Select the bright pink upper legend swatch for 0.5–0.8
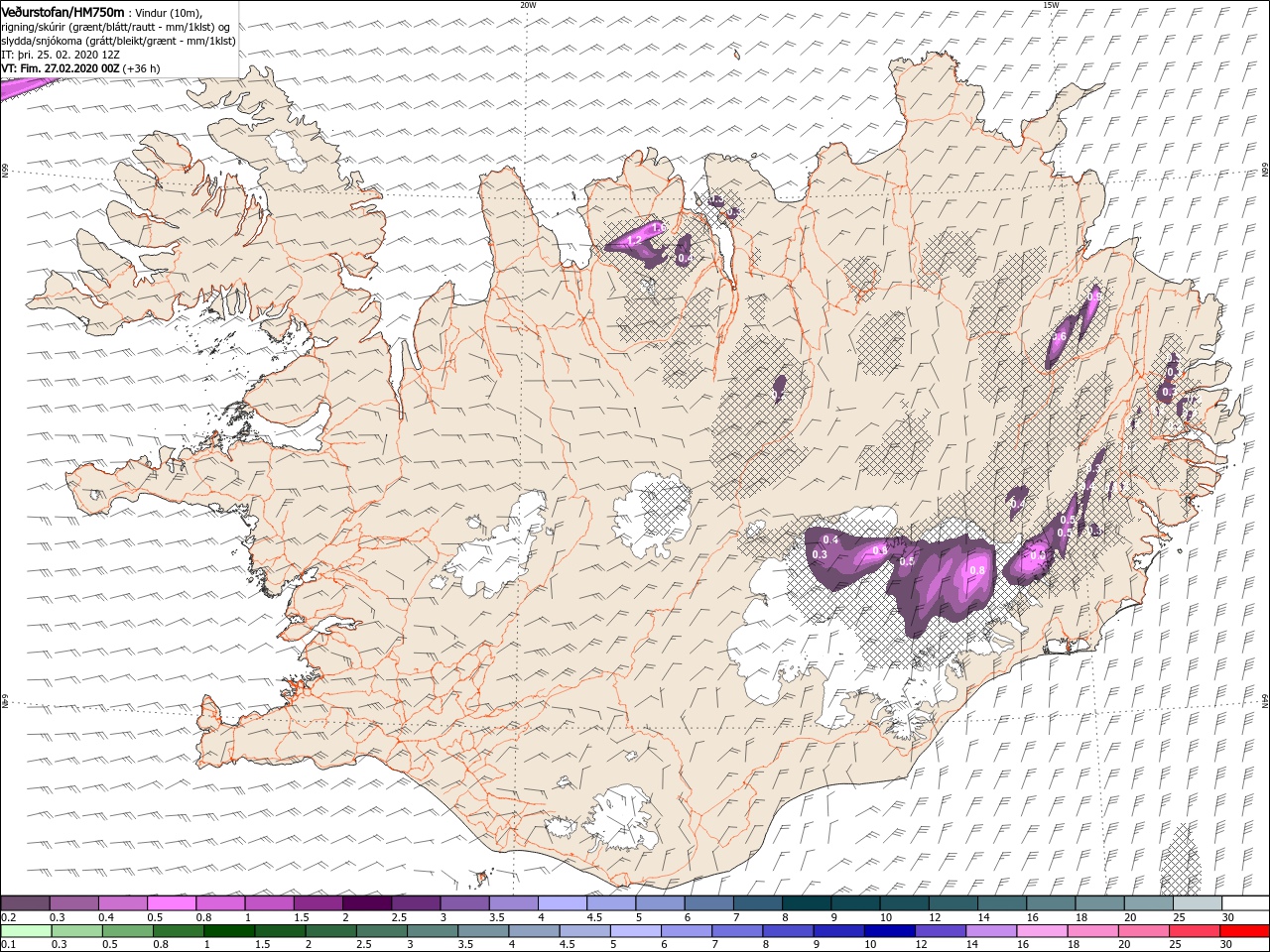Screen dimensions: 1270x952 (172, 903)
